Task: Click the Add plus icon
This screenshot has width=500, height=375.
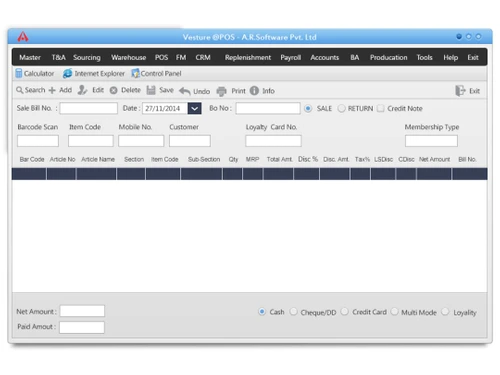Action: pos(52,90)
